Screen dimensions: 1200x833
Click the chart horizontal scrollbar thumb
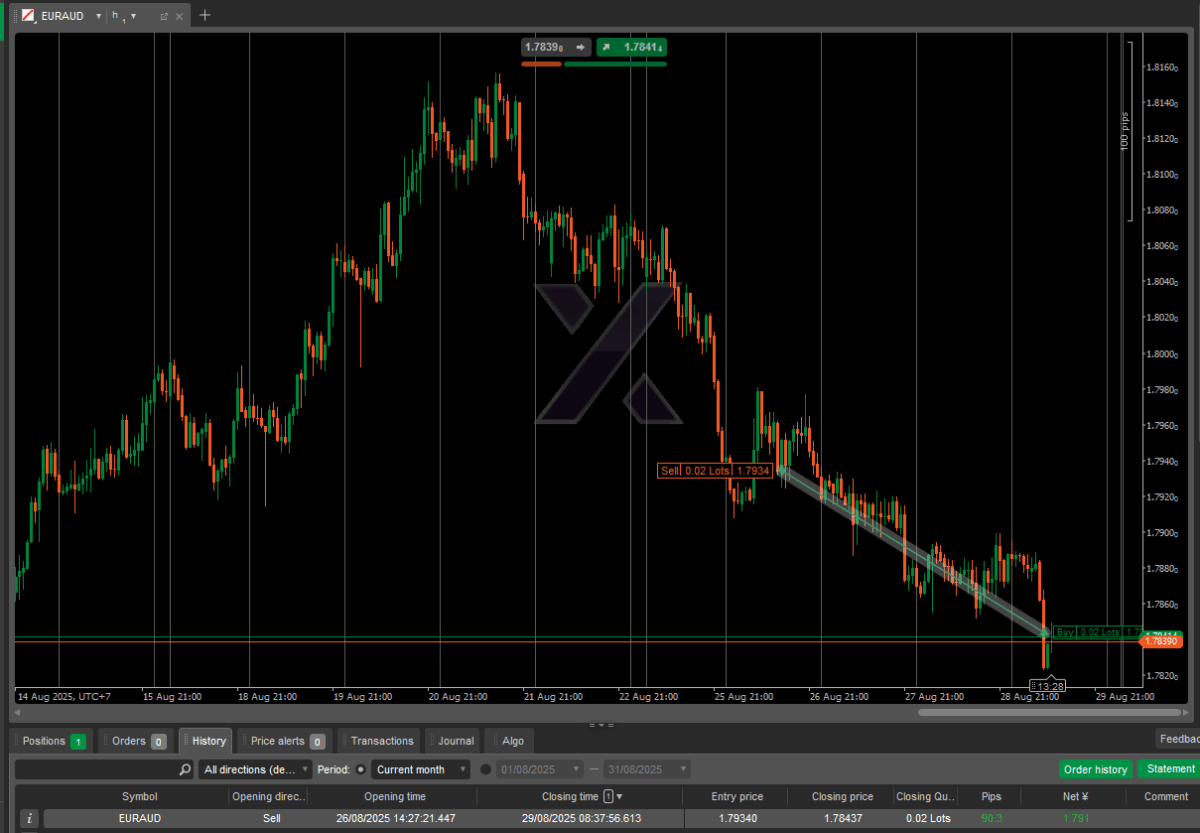click(x=1049, y=712)
